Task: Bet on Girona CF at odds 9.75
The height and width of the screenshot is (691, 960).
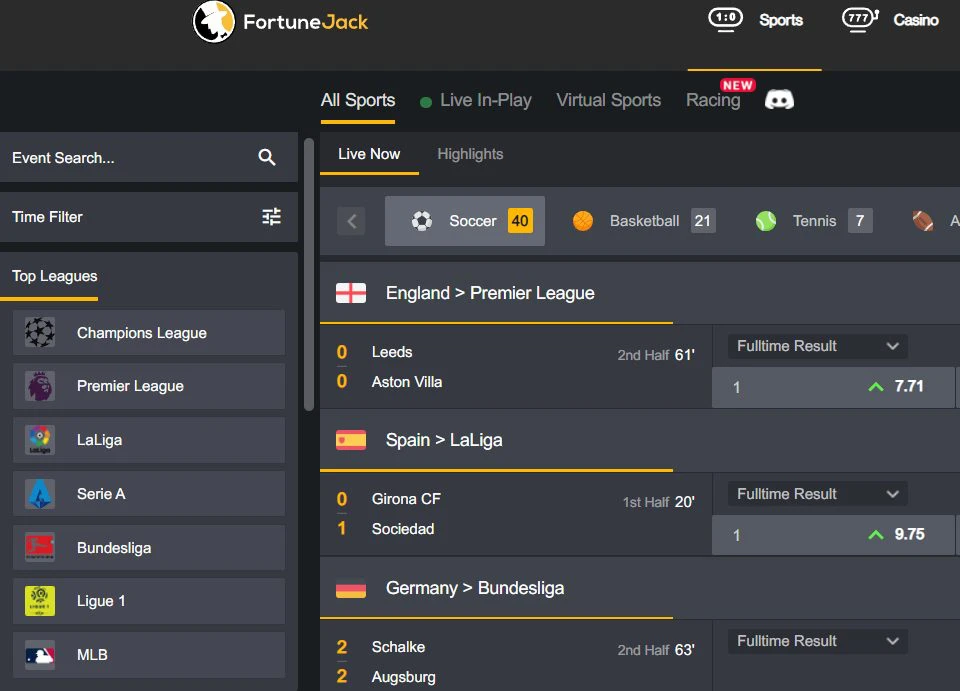Action: (x=833, y=535)
